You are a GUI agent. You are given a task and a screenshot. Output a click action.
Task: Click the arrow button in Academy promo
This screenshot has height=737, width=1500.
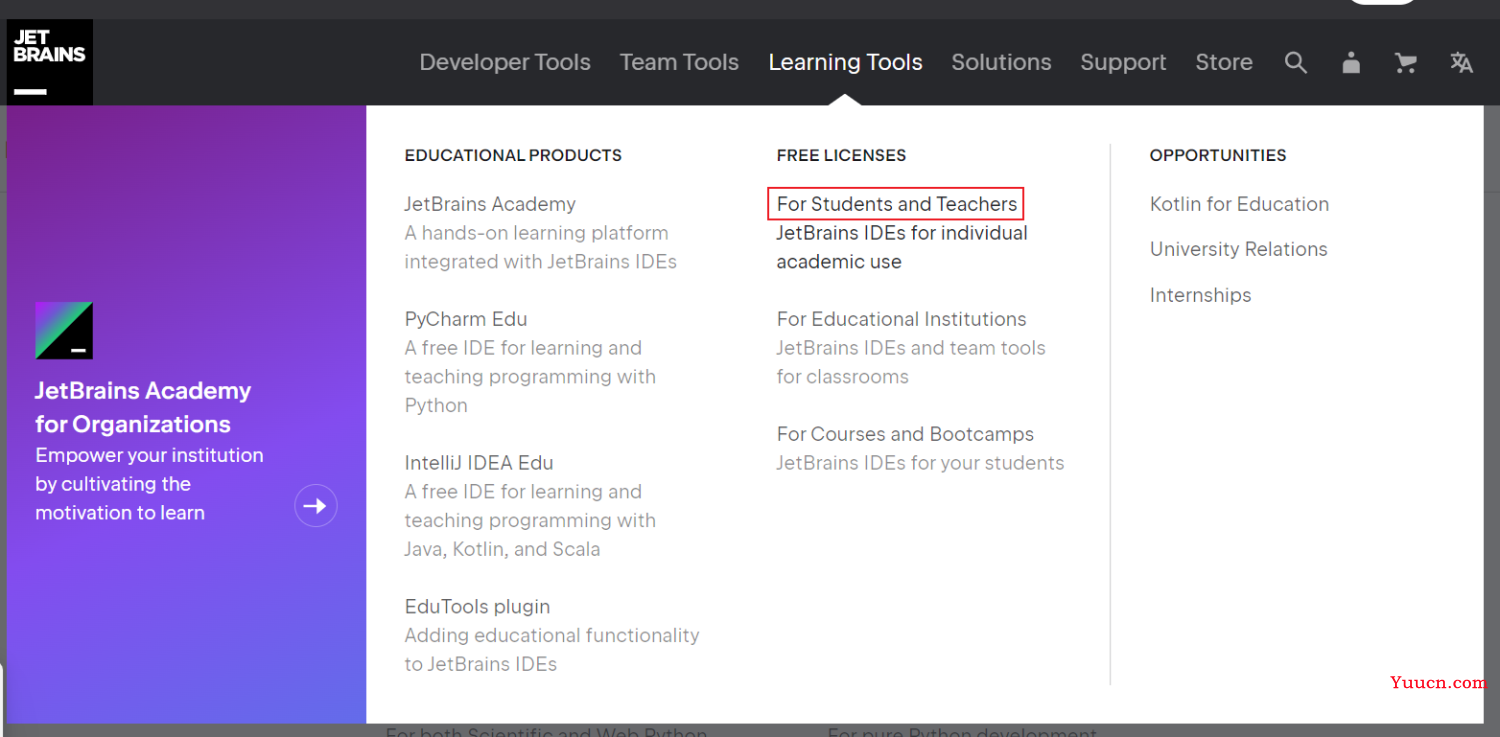316,506
